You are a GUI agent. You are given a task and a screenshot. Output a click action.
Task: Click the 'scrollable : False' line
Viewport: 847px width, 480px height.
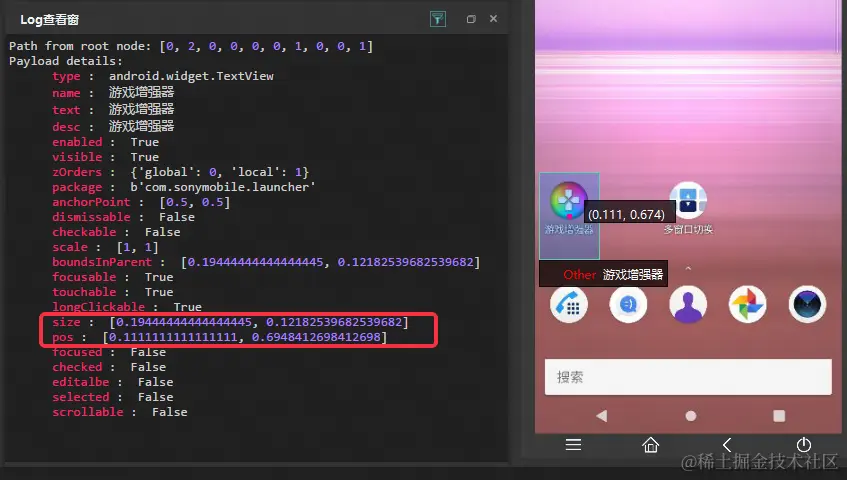coord(120,412)
